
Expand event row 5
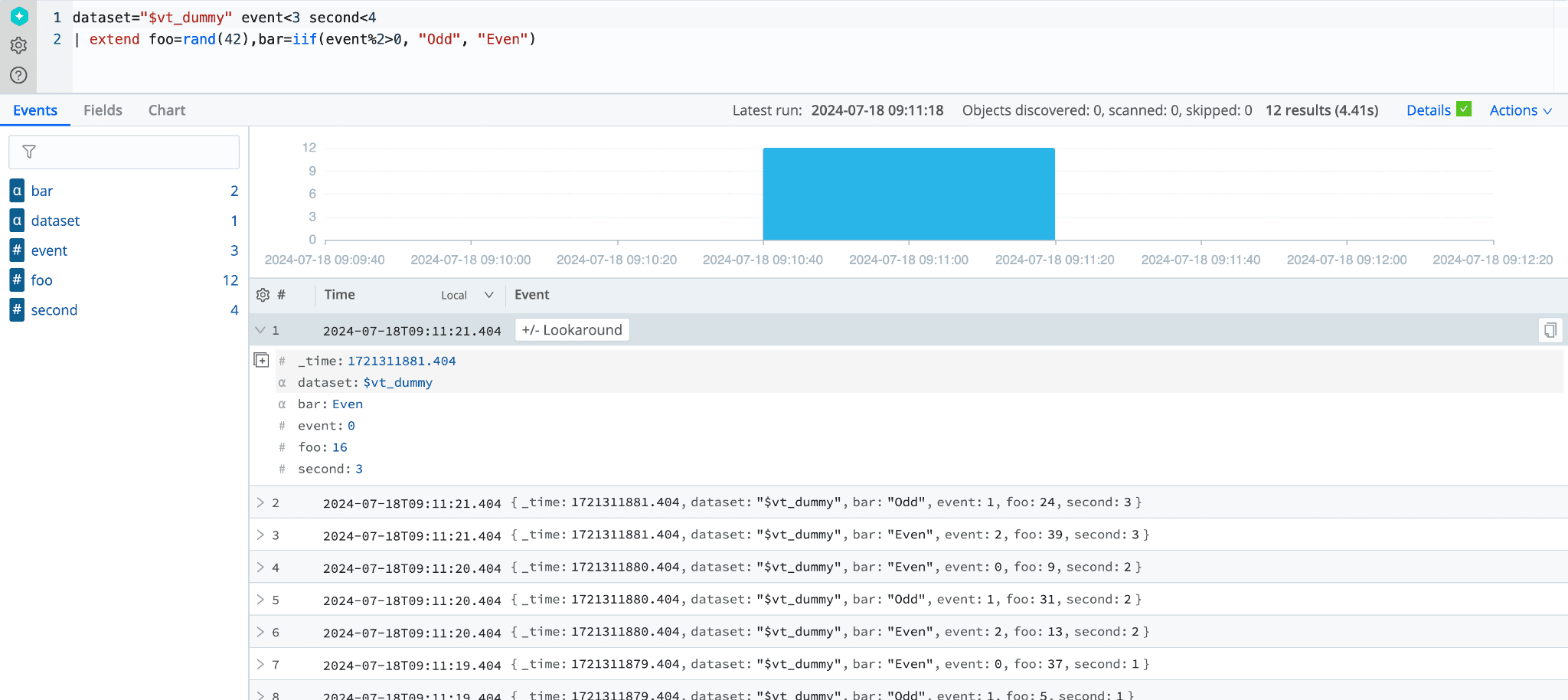tap(260, 600)
